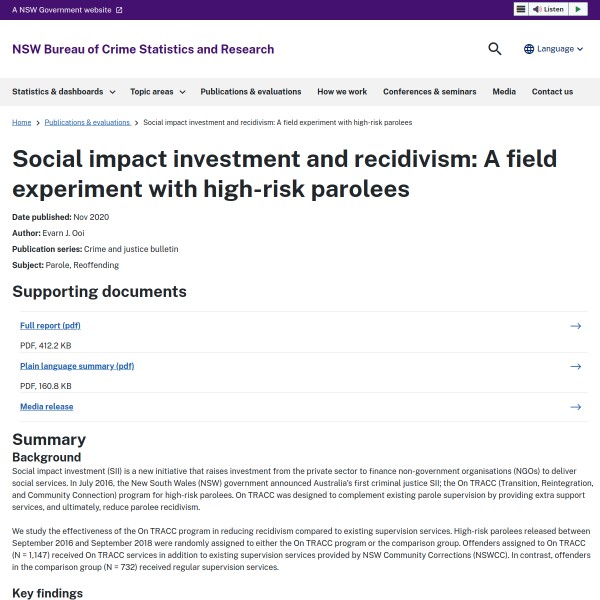Click the globe Language icon

point(529,49)
